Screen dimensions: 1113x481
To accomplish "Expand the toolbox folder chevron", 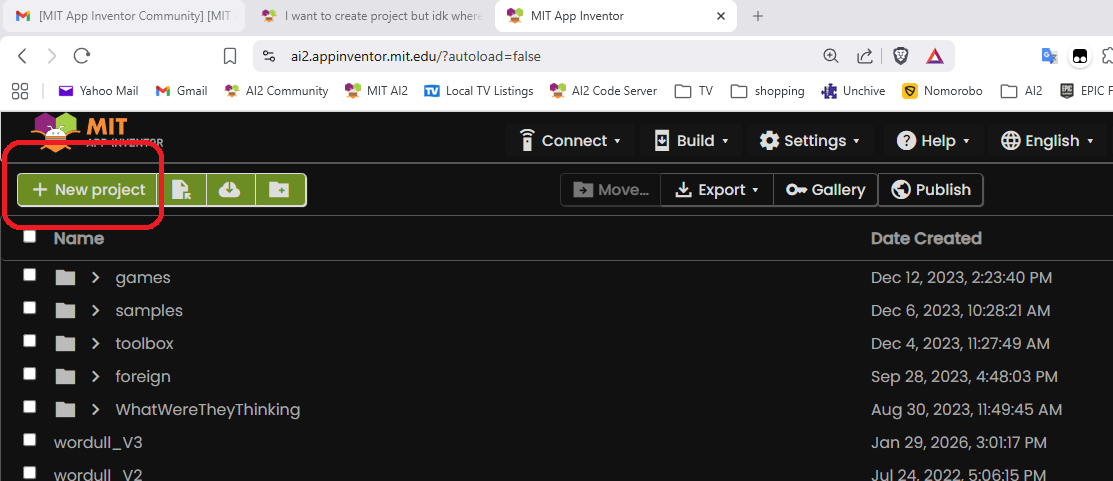I will 96,343.
